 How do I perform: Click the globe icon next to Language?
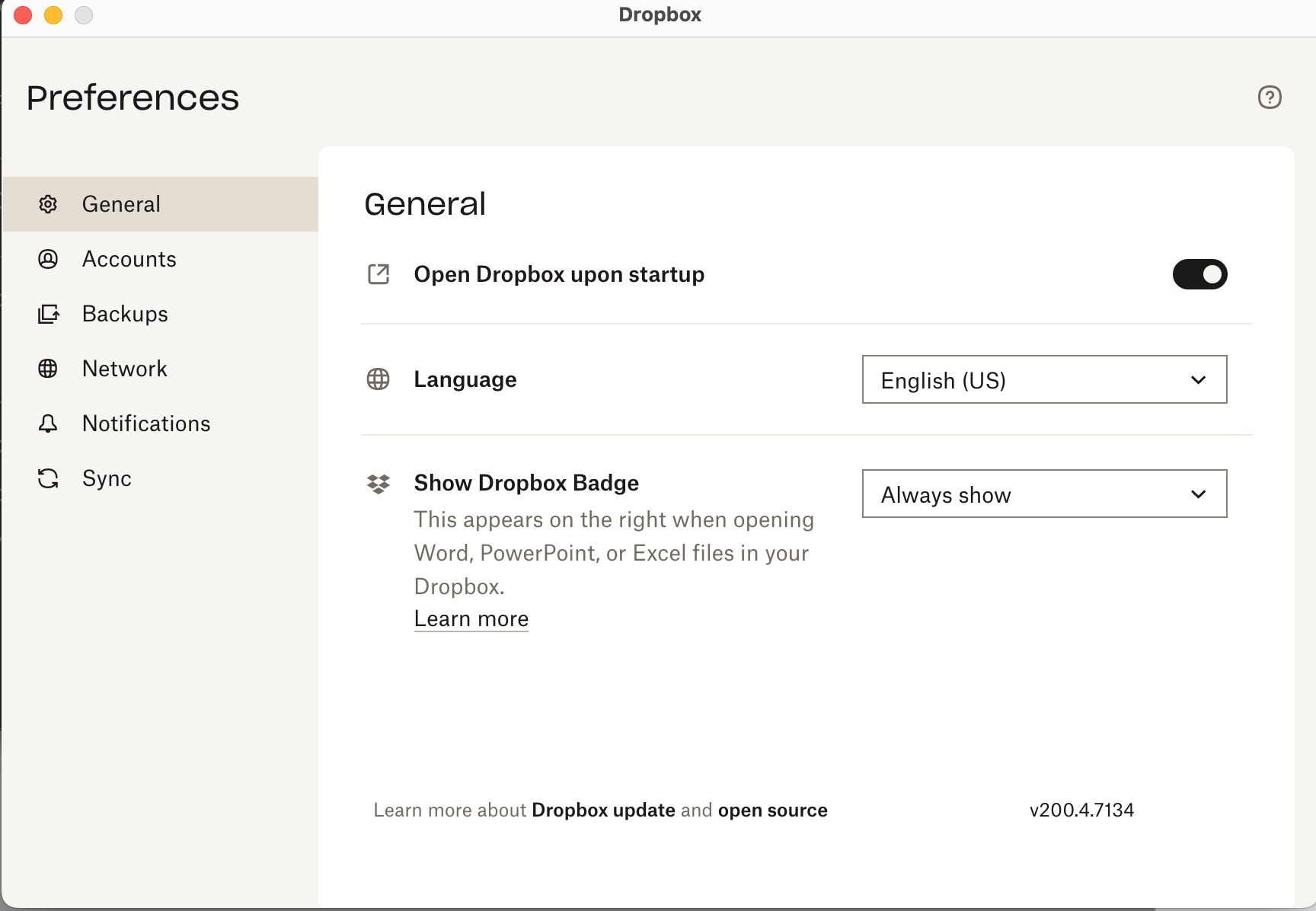point(379,379)
